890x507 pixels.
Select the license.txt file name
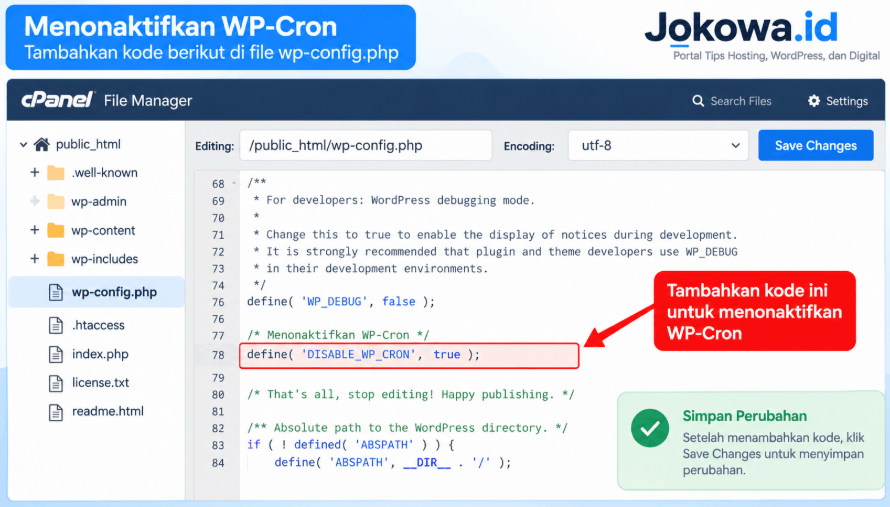pyautogui.click(x=100, y=383)
